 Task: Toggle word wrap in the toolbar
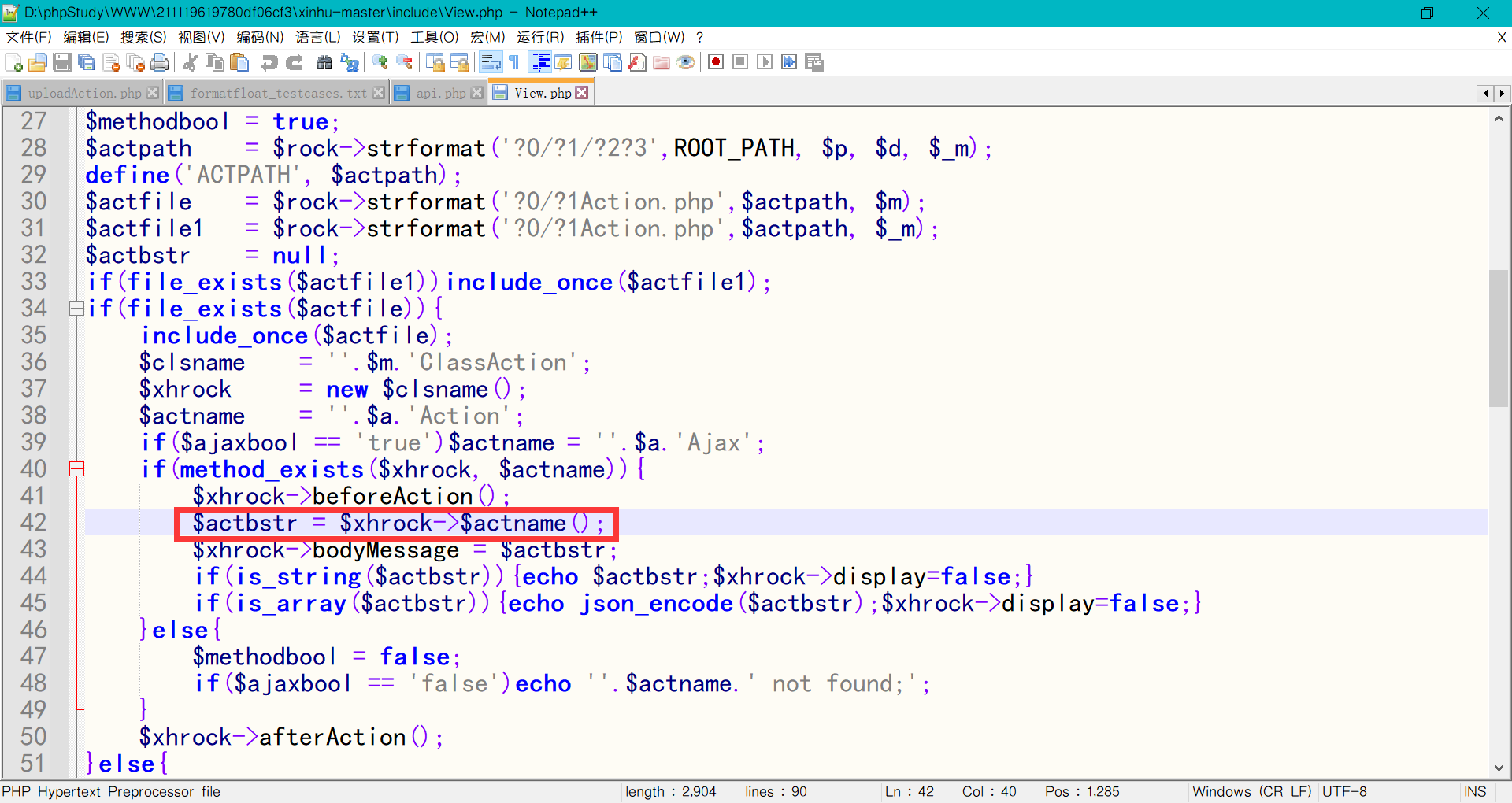click(491, 62)
